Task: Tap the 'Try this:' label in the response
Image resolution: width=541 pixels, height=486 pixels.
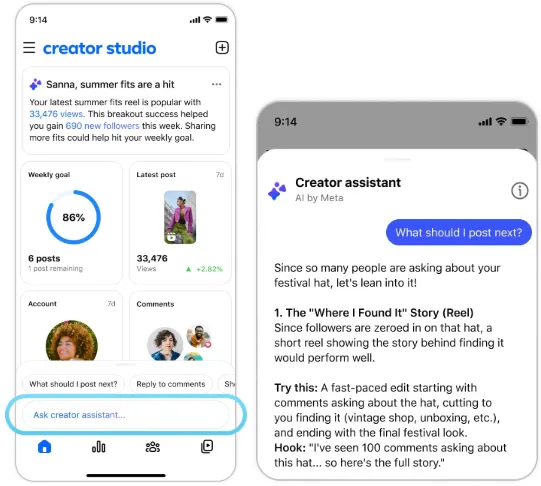Action: [296, 388]
